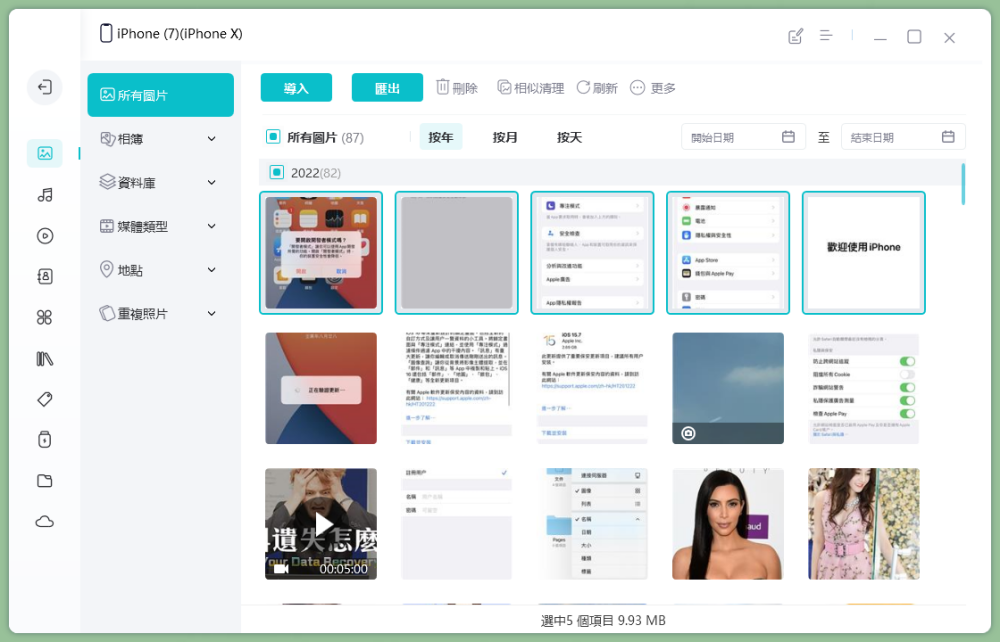Open the Contacts icon in left sidebar

(x=44, y=277)
